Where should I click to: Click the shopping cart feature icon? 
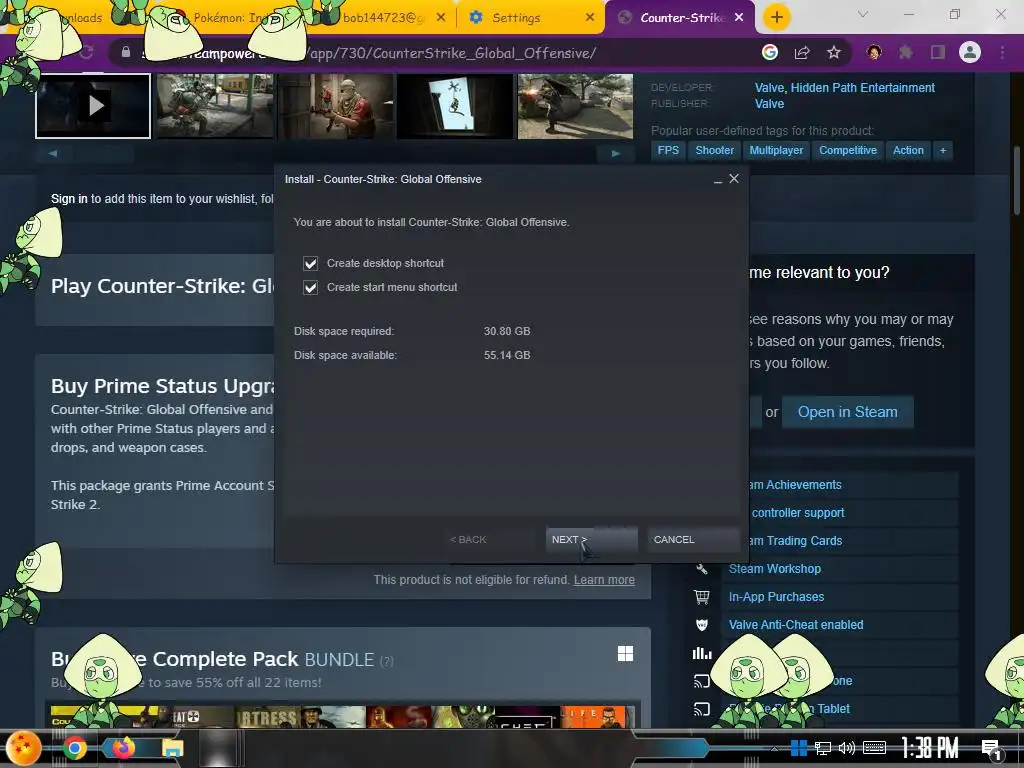pyautogui.click(x=702, y=597)
